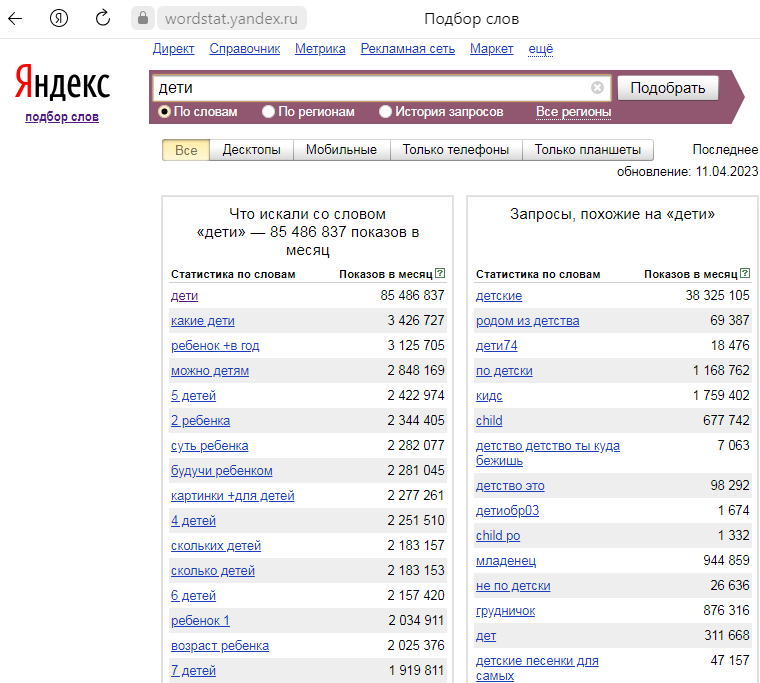Open the 'детство детство ты куда бежишь' link
Viewport: 760px width, 683px height.
coord(548,453)
